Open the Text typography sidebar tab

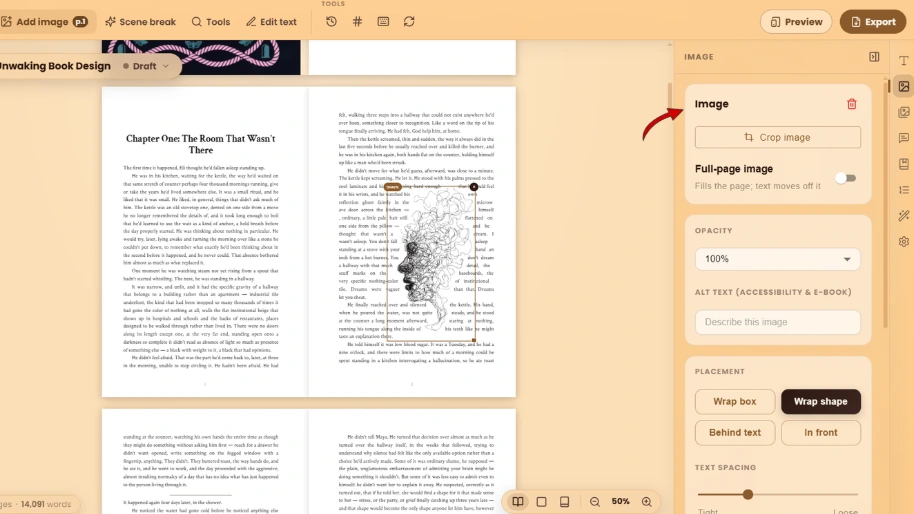pos(904,61)
